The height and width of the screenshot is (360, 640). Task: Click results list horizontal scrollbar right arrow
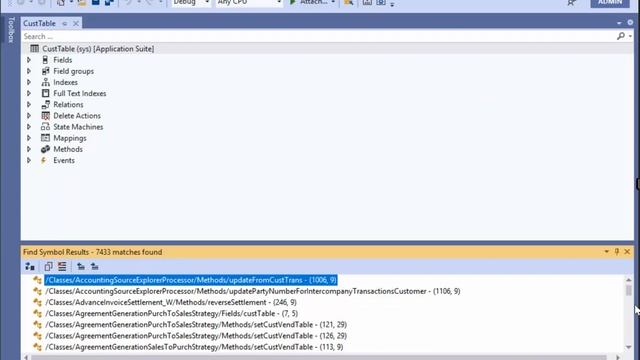click(618, 357)
